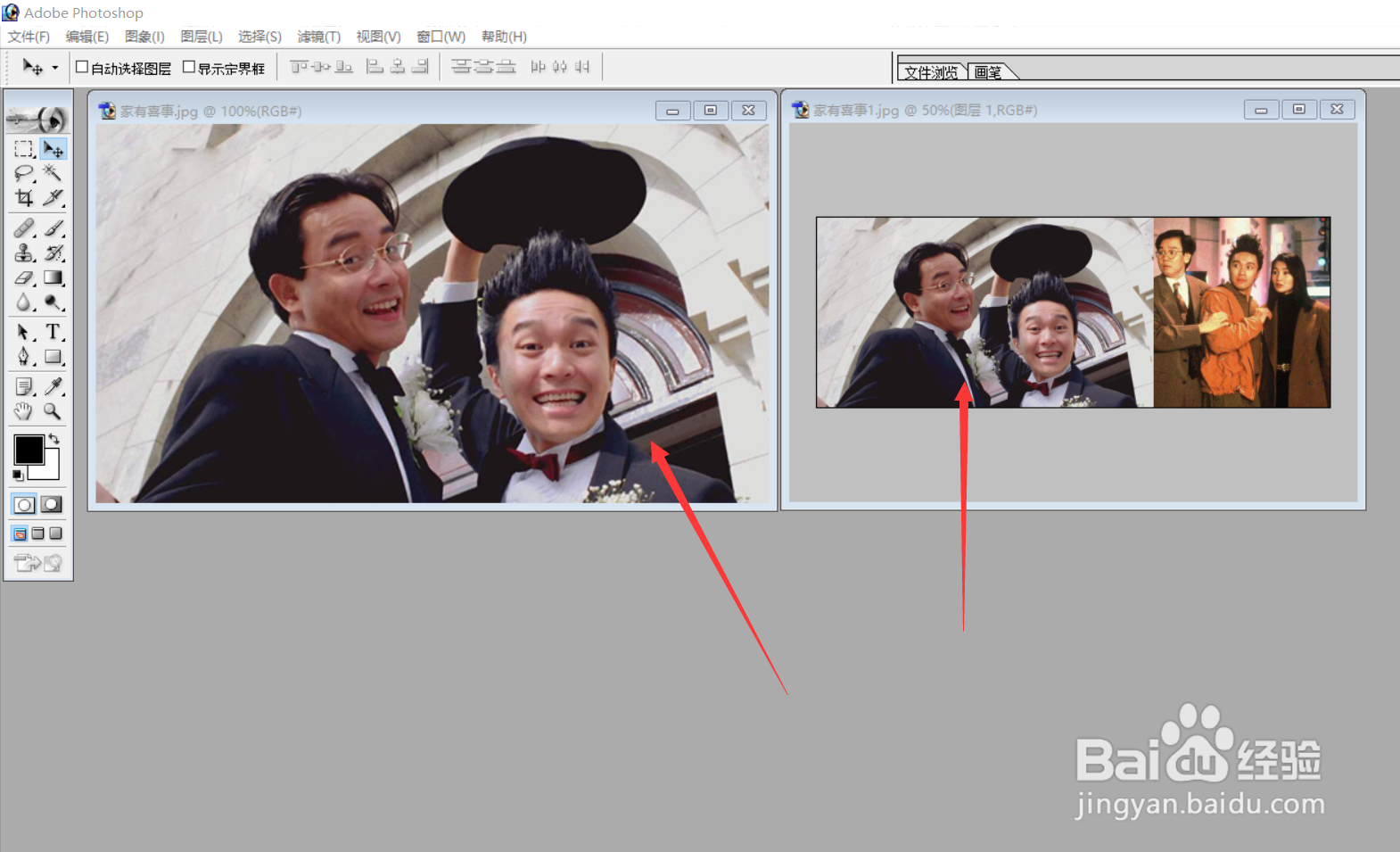
Task: Select the Blur tool
Action: (x=24, y=303)
